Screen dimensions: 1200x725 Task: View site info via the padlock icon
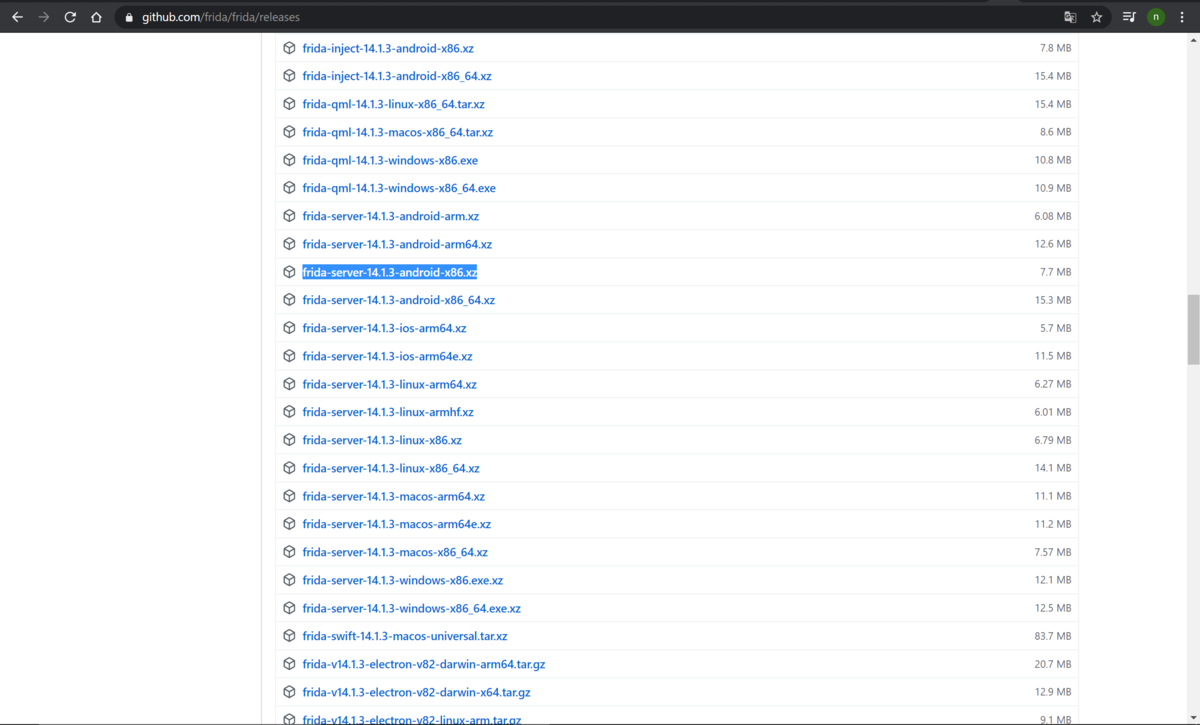tap(129, 17)
